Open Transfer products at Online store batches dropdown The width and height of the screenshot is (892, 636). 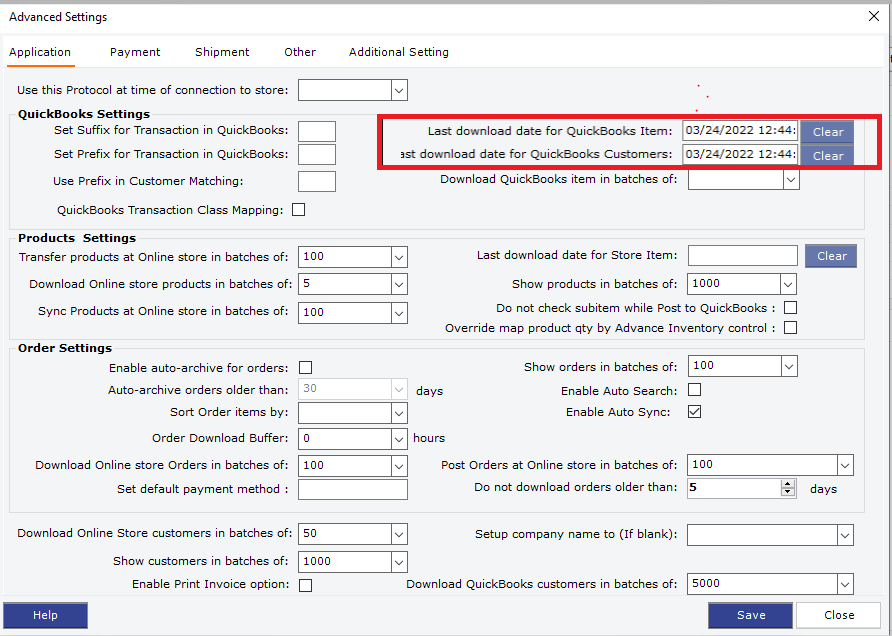[x=399, y=257]
